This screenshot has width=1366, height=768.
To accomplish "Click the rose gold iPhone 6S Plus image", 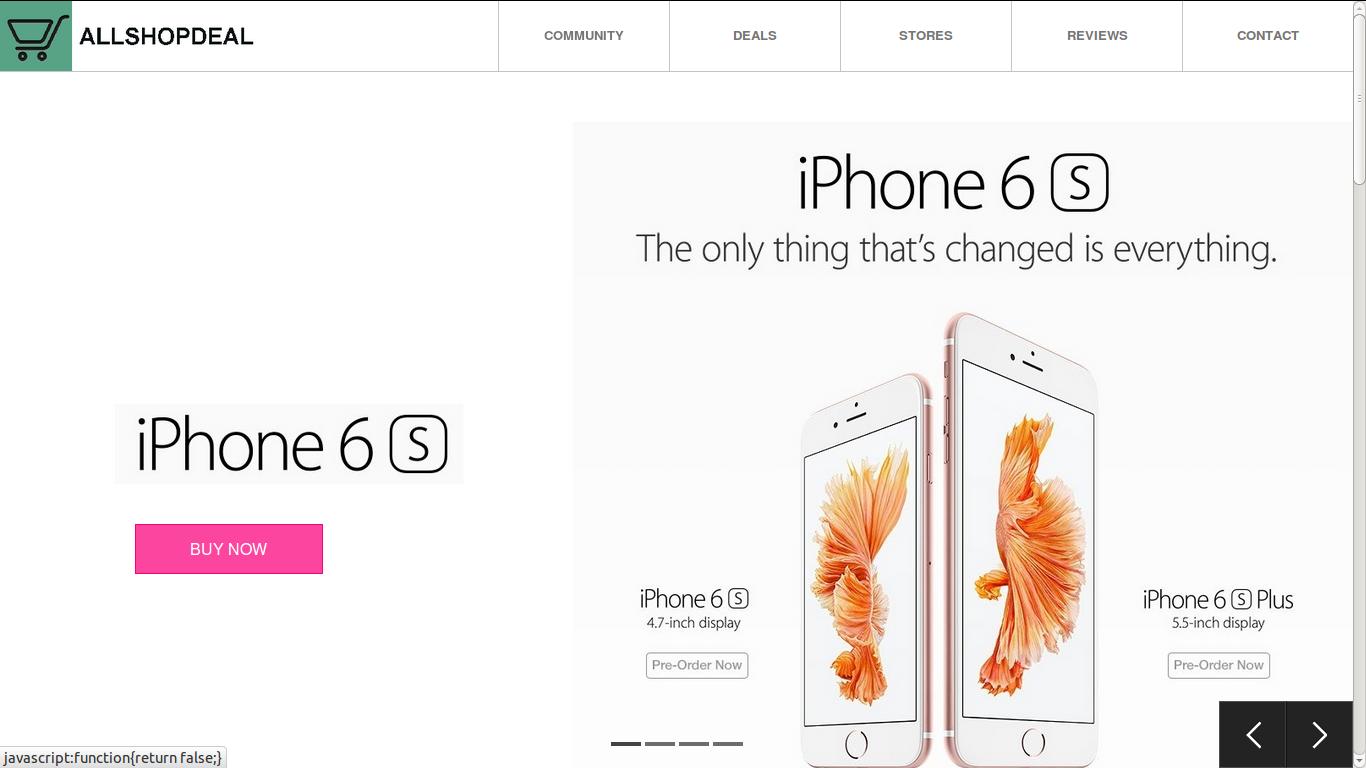I will pos(1022,540).
